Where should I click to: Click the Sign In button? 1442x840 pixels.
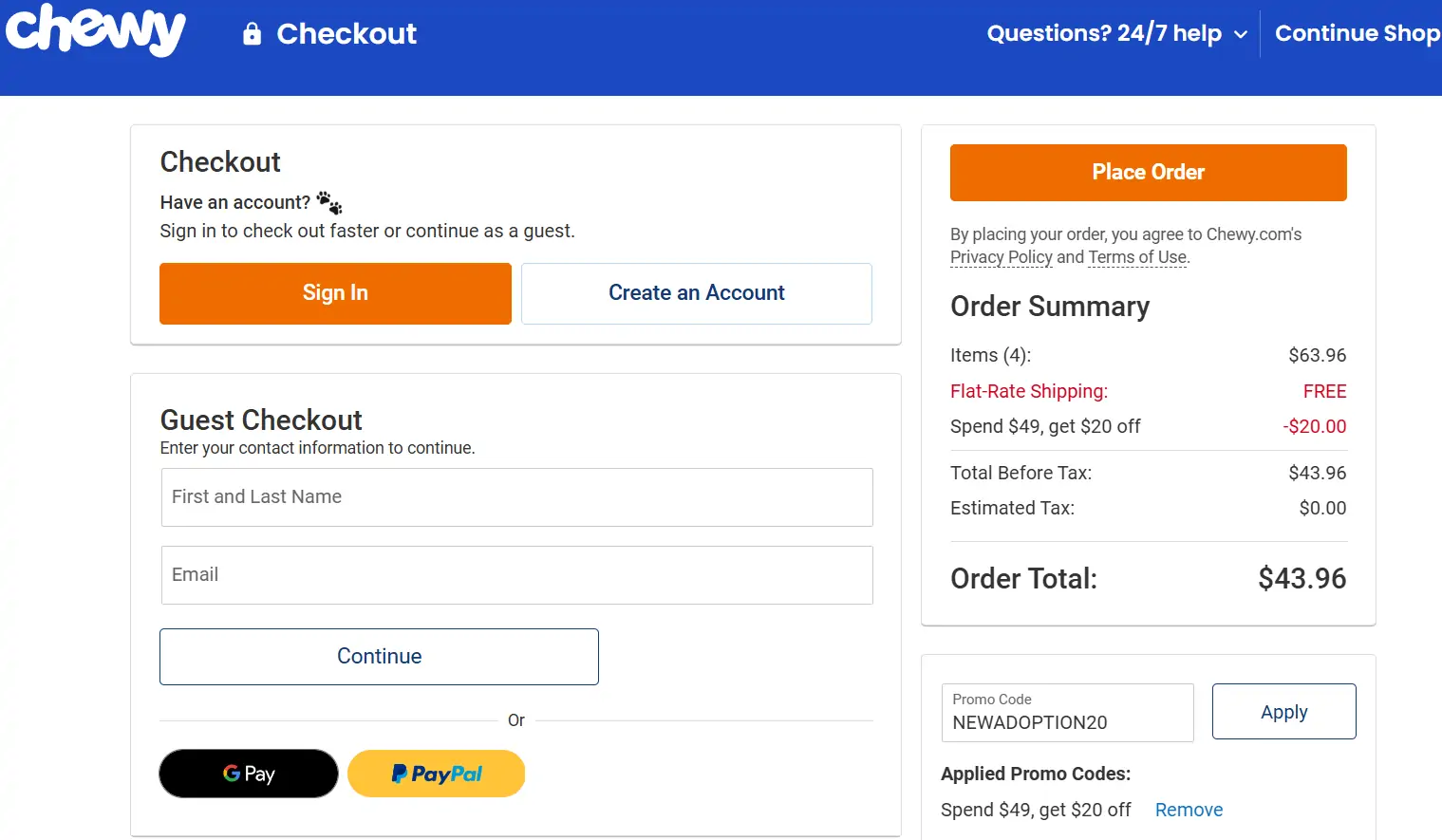click(x=334, y=293)
